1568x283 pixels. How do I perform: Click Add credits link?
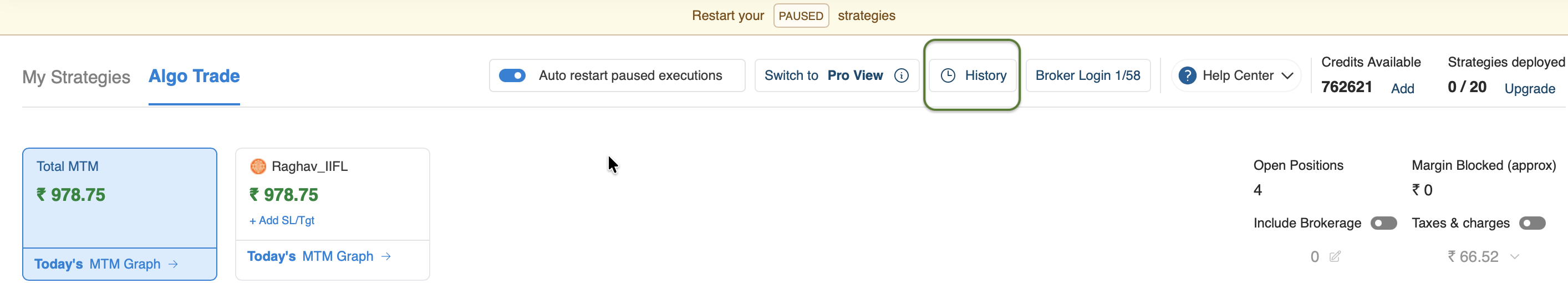pos(1402,89)
